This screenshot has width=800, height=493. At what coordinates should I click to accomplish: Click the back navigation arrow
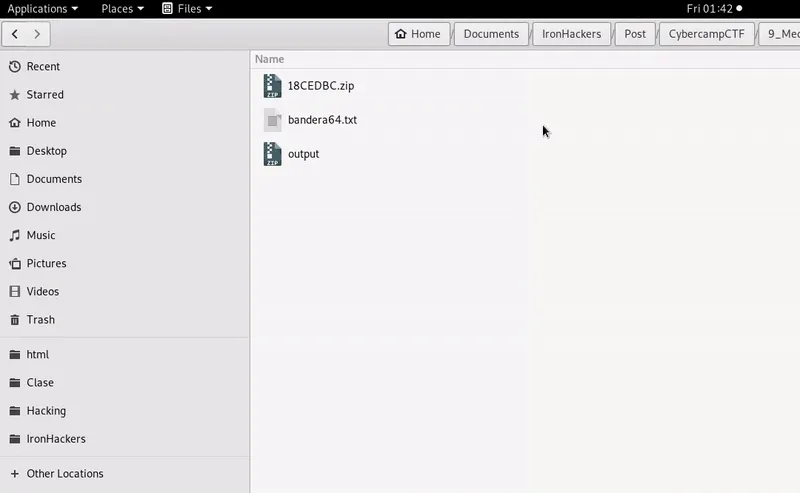coord(15,34)
